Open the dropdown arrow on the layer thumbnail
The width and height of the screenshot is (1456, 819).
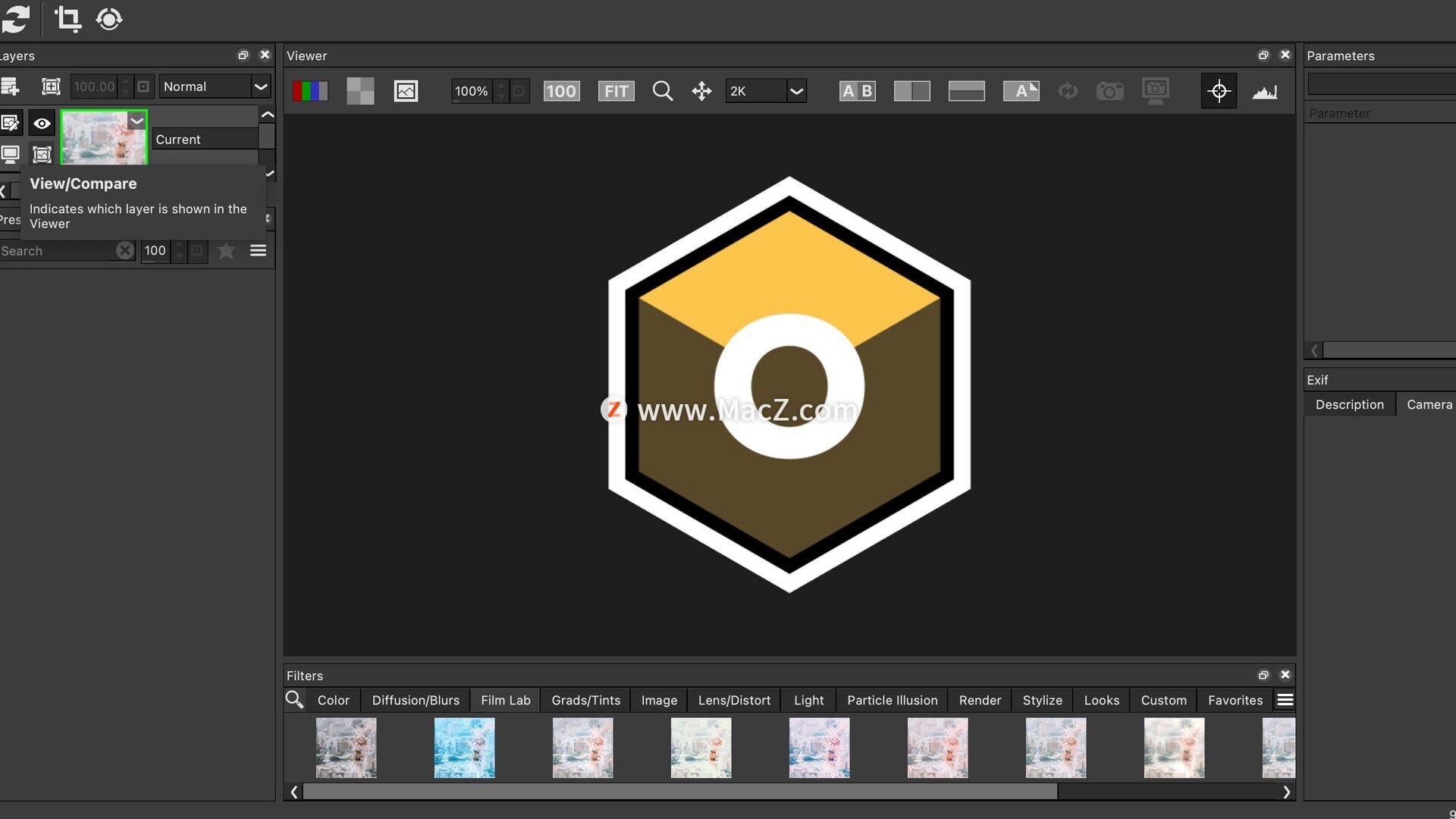click(x=137, y=121)
